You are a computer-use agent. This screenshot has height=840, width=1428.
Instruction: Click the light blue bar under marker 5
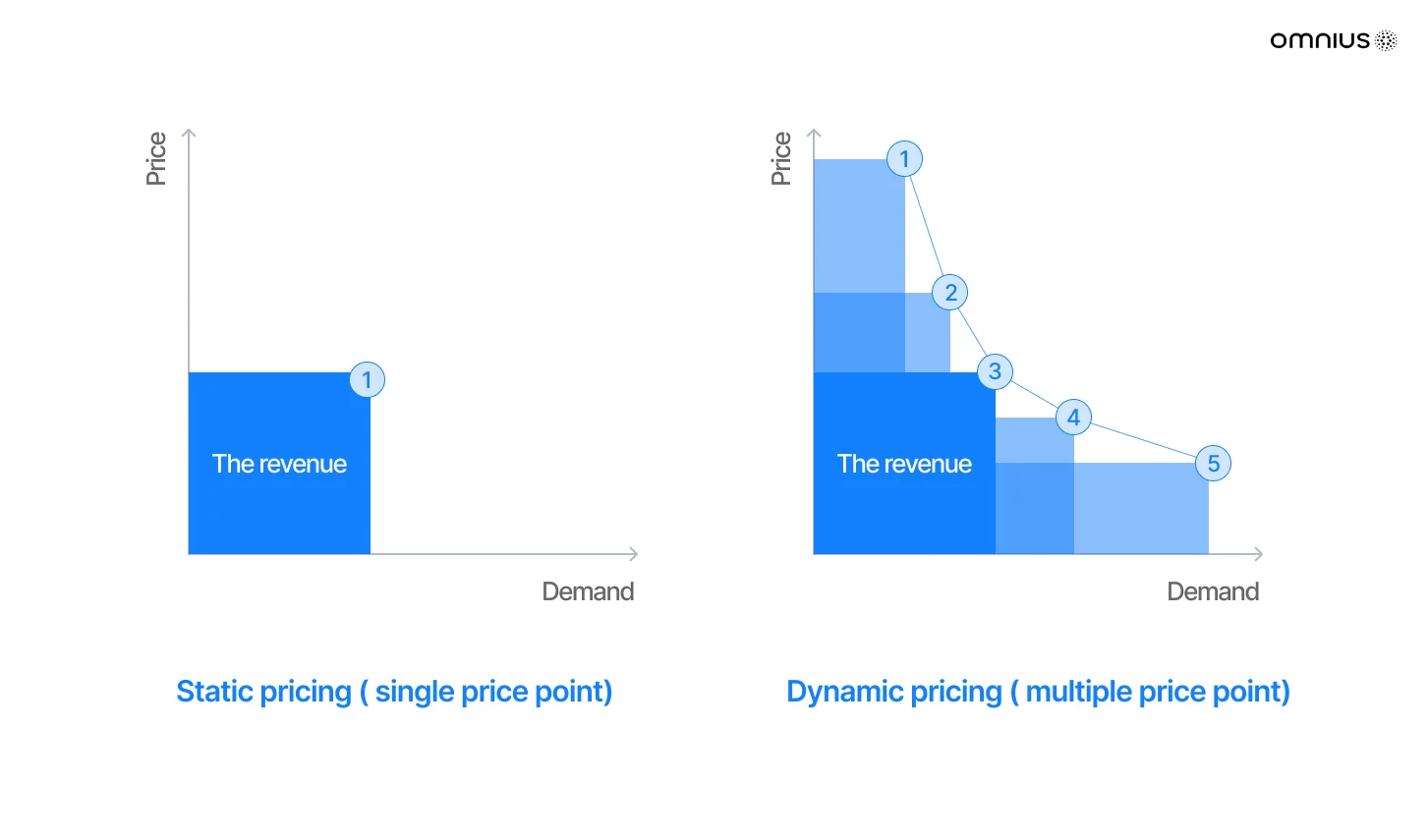click(x=1141, y=509)
